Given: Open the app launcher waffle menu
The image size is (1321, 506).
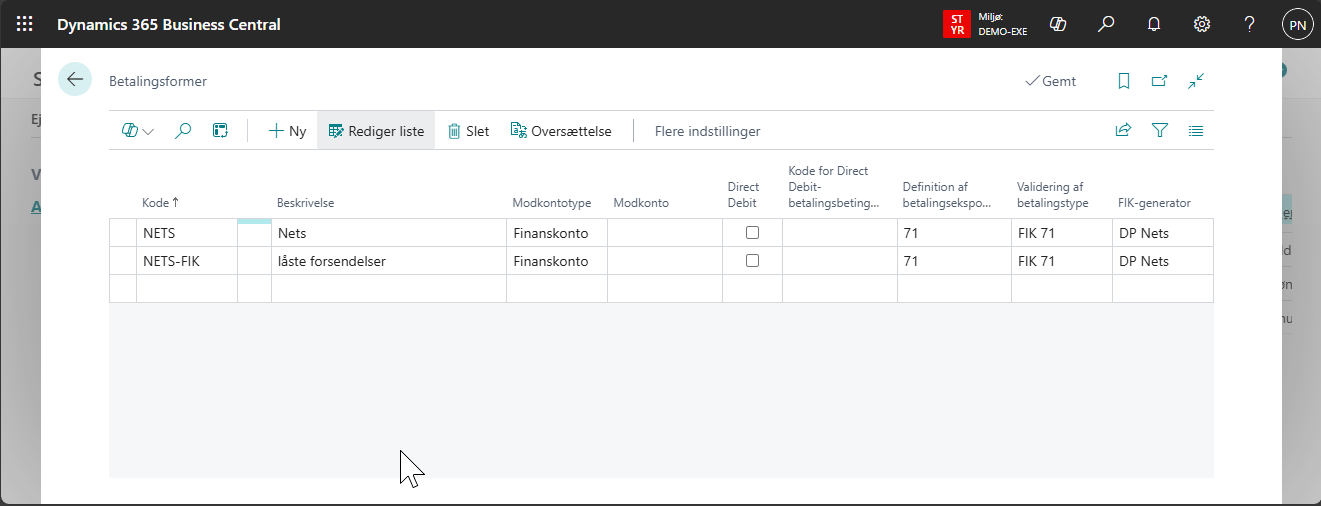Looking at the screenshot, I should (25, 24).
